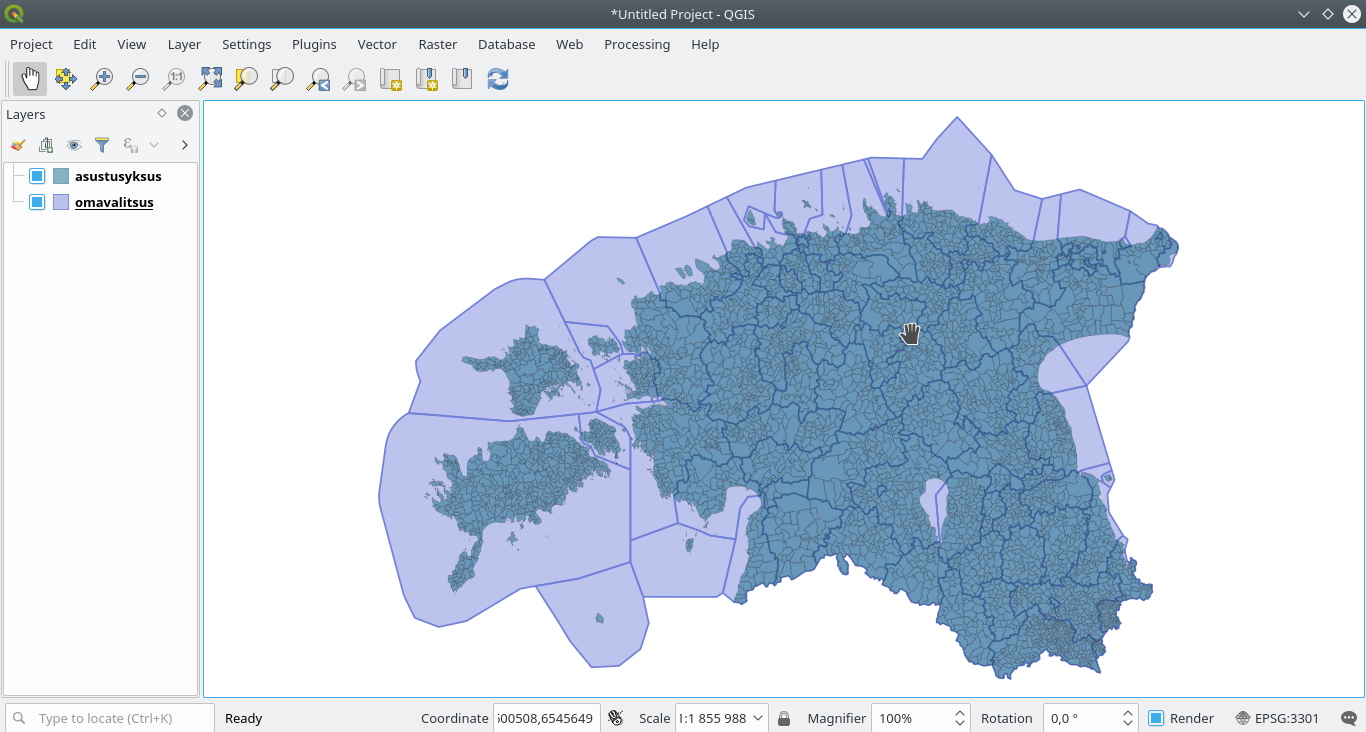Open the Web menu
1366x732 pixels.
click(570, 44)
